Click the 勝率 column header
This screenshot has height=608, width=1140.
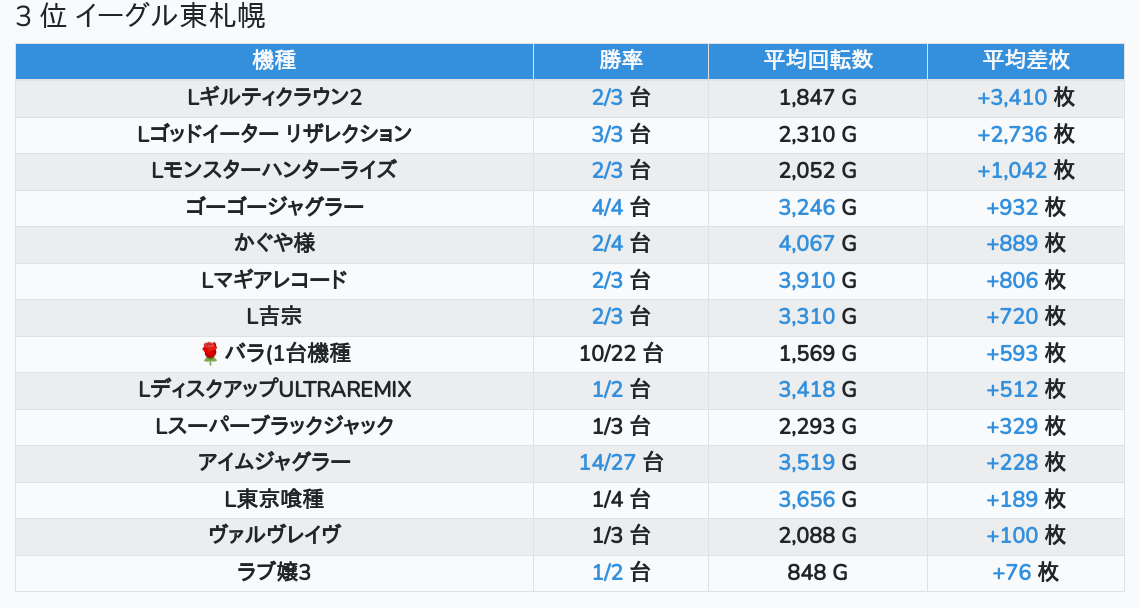(620, 60)
